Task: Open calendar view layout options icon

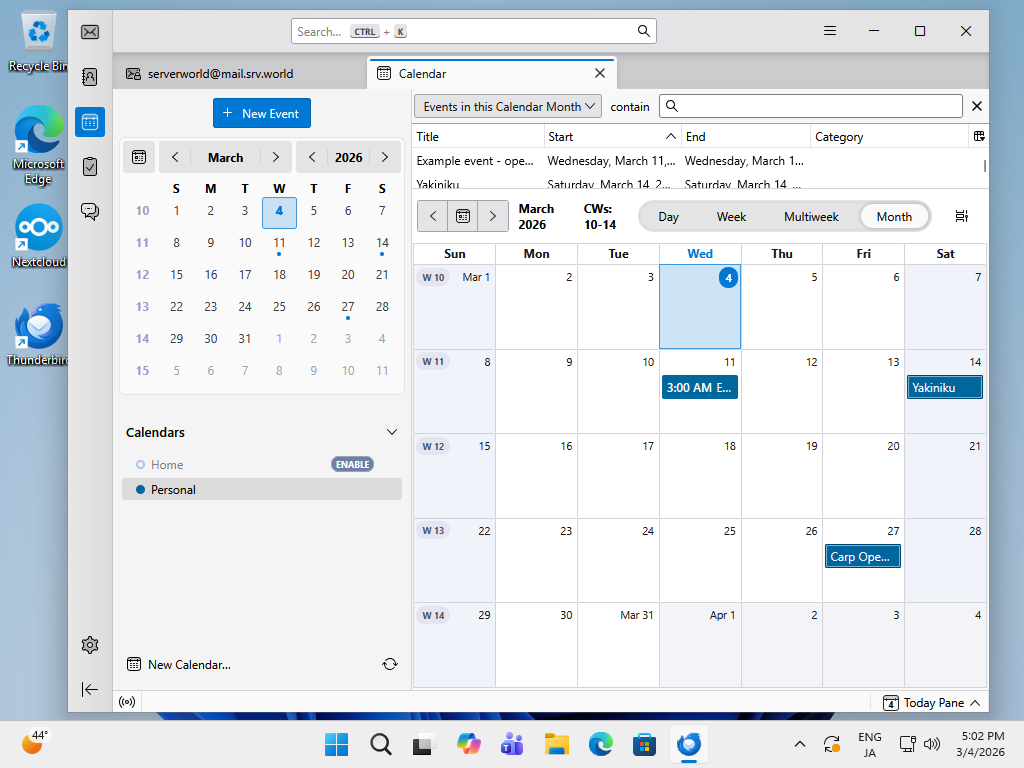Action: (x=961, y=216)
